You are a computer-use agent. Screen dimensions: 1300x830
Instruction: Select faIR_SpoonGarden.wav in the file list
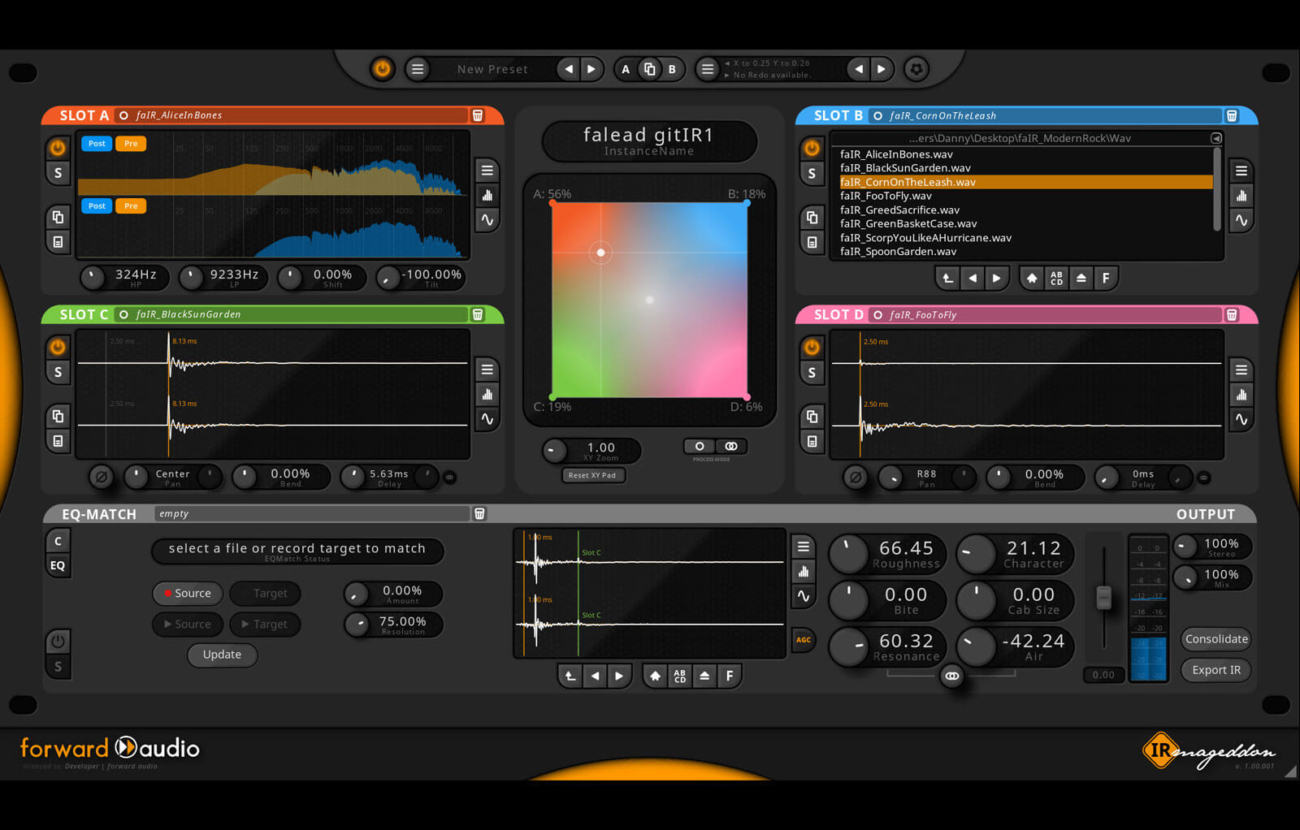point(898,252)
